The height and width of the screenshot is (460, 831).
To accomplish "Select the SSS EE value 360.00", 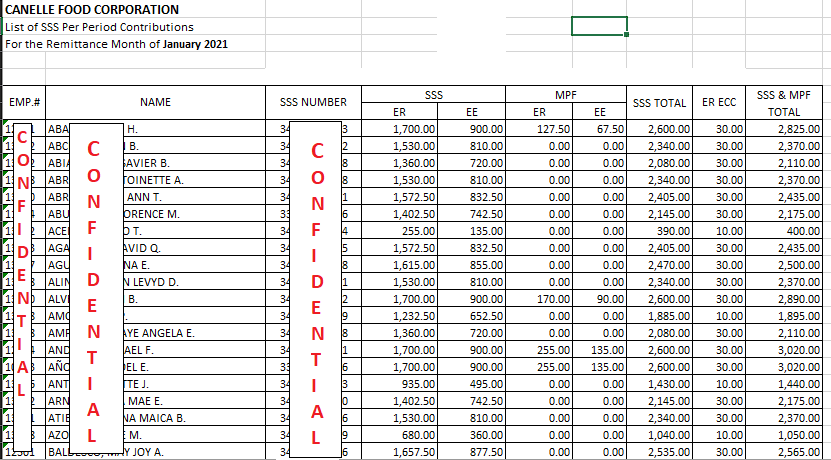I will click(471, 435).
